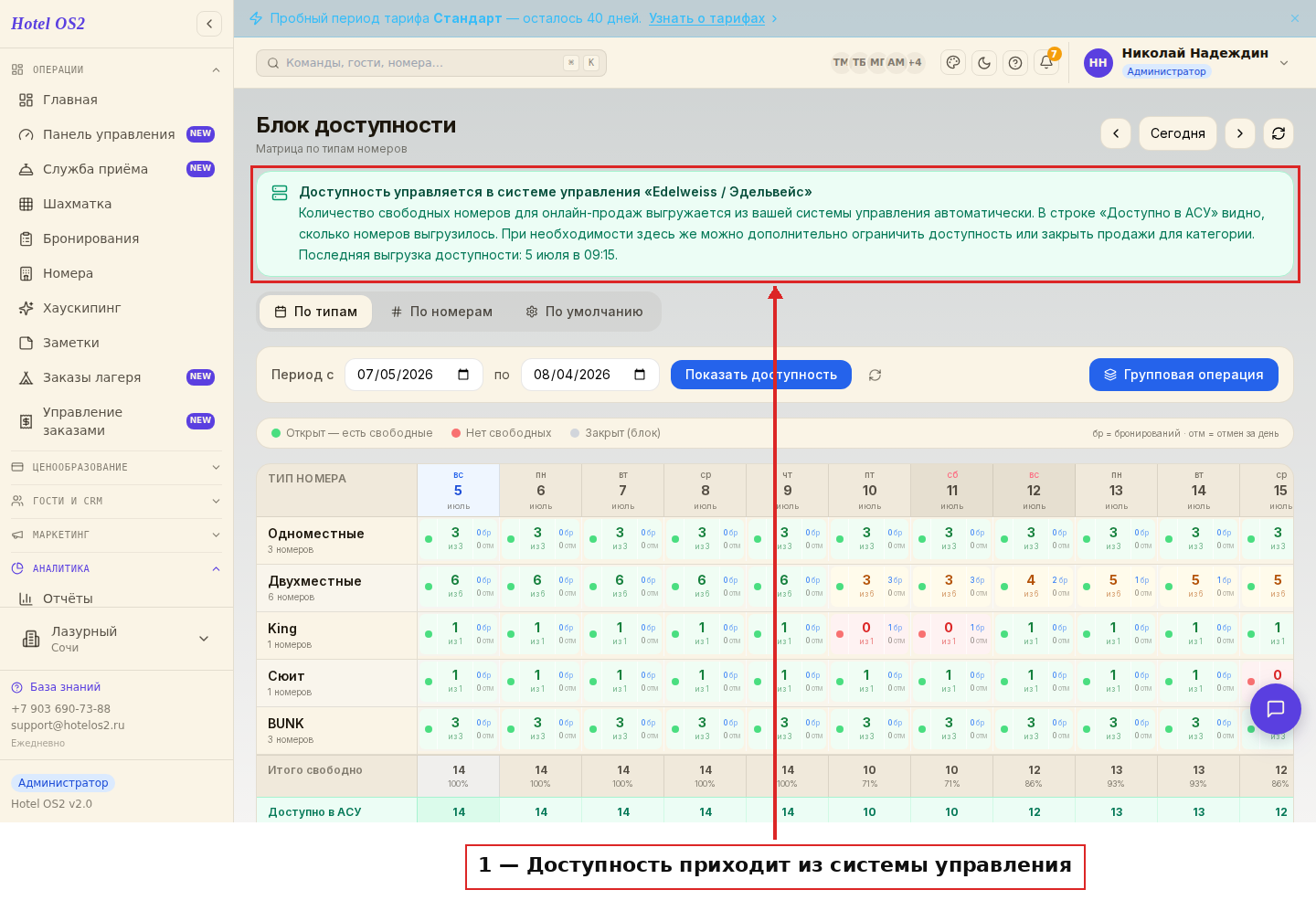The height and width of the screenshot is (911, 1316).
Task: Open Бронирования section
Action: (116, 238)
